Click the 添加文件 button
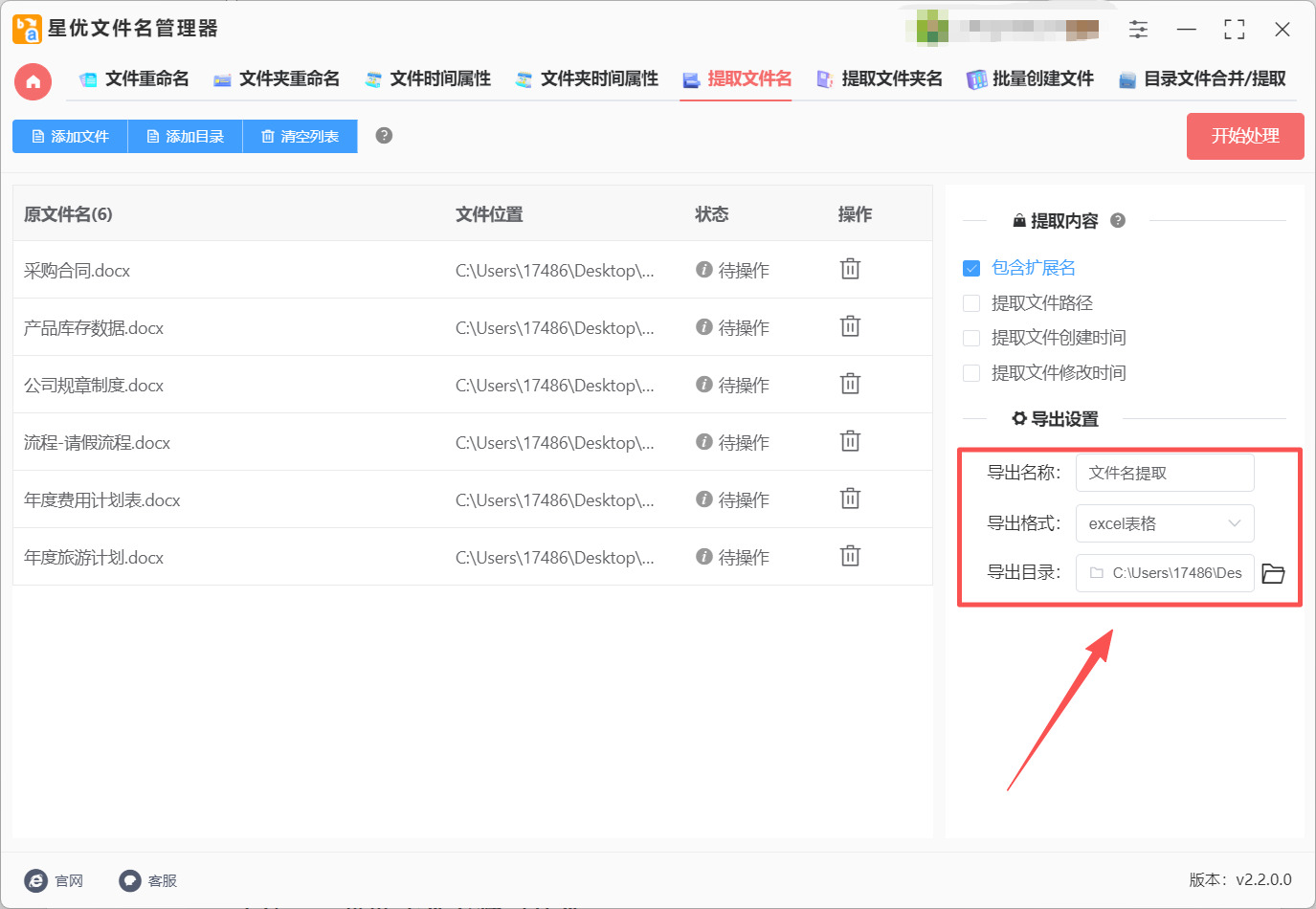This screenshot has width=1316, height=909. pyautogui.click(x=70, y=136)
